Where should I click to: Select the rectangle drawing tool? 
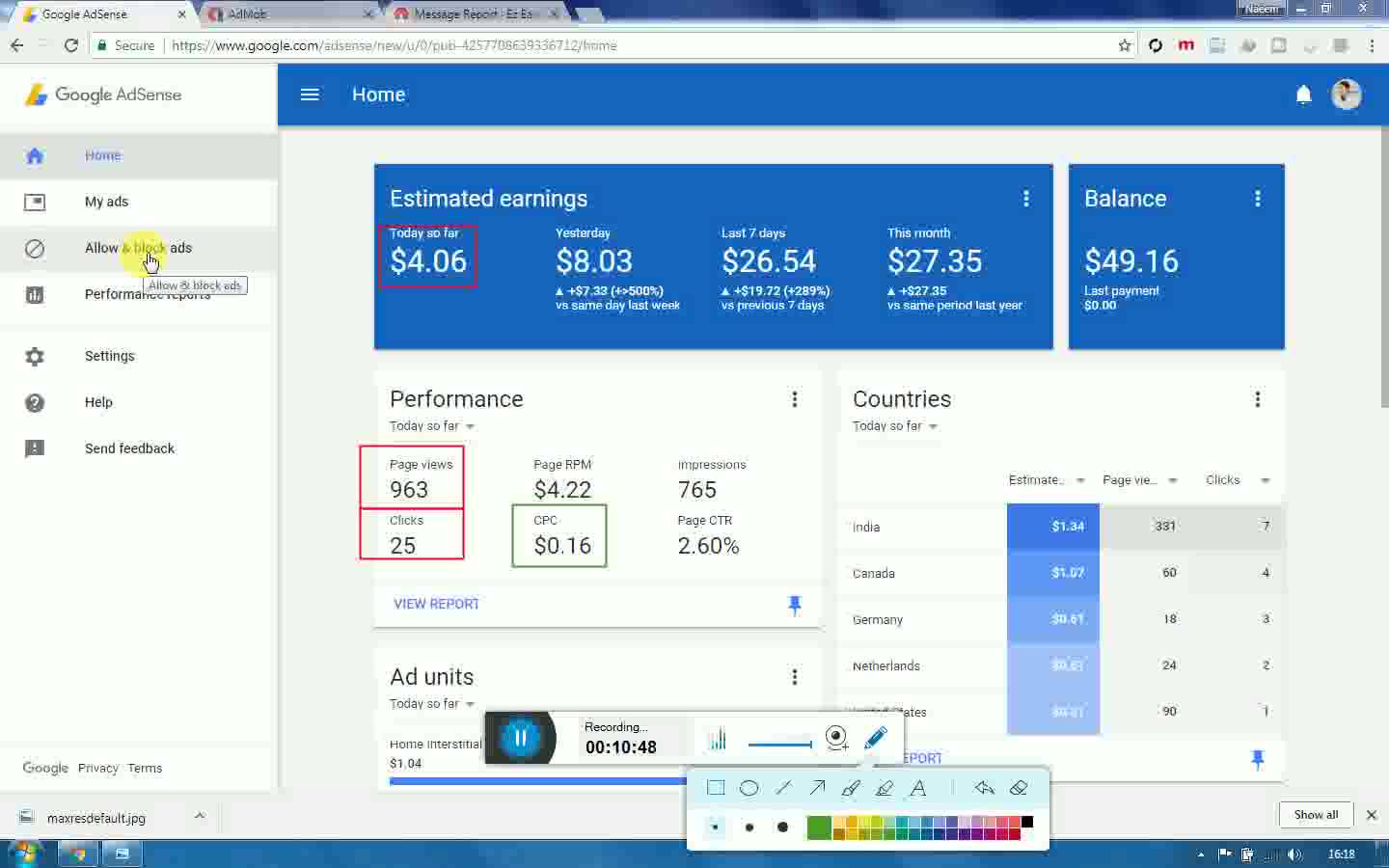click(x=716, y=788)
